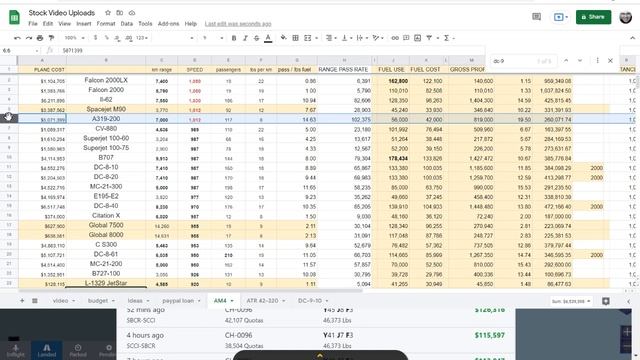
Task: Toggle italic formatting
Action: [x=245, y=38]
